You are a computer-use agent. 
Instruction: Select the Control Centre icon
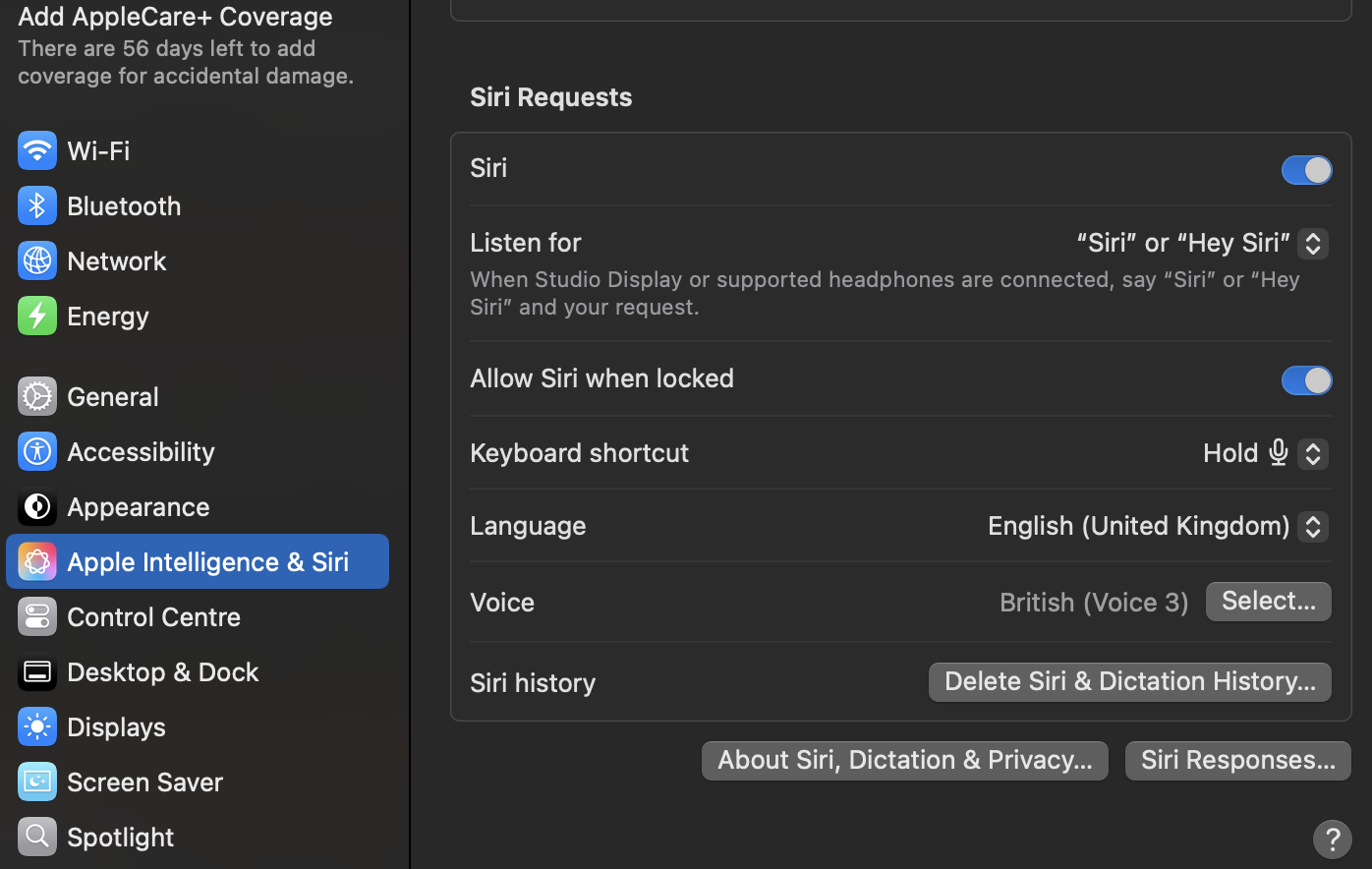tap(37, 616)
